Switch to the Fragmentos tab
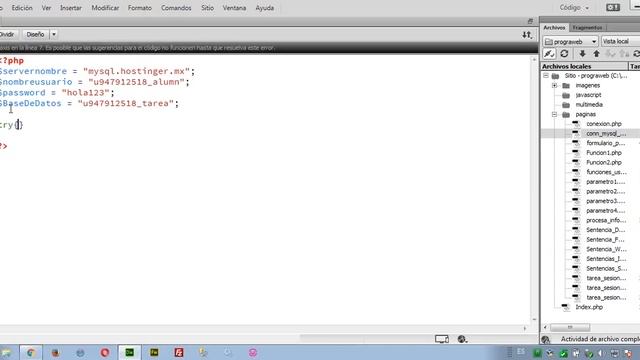The image size is (640, 360). click(x=587, y=27)
